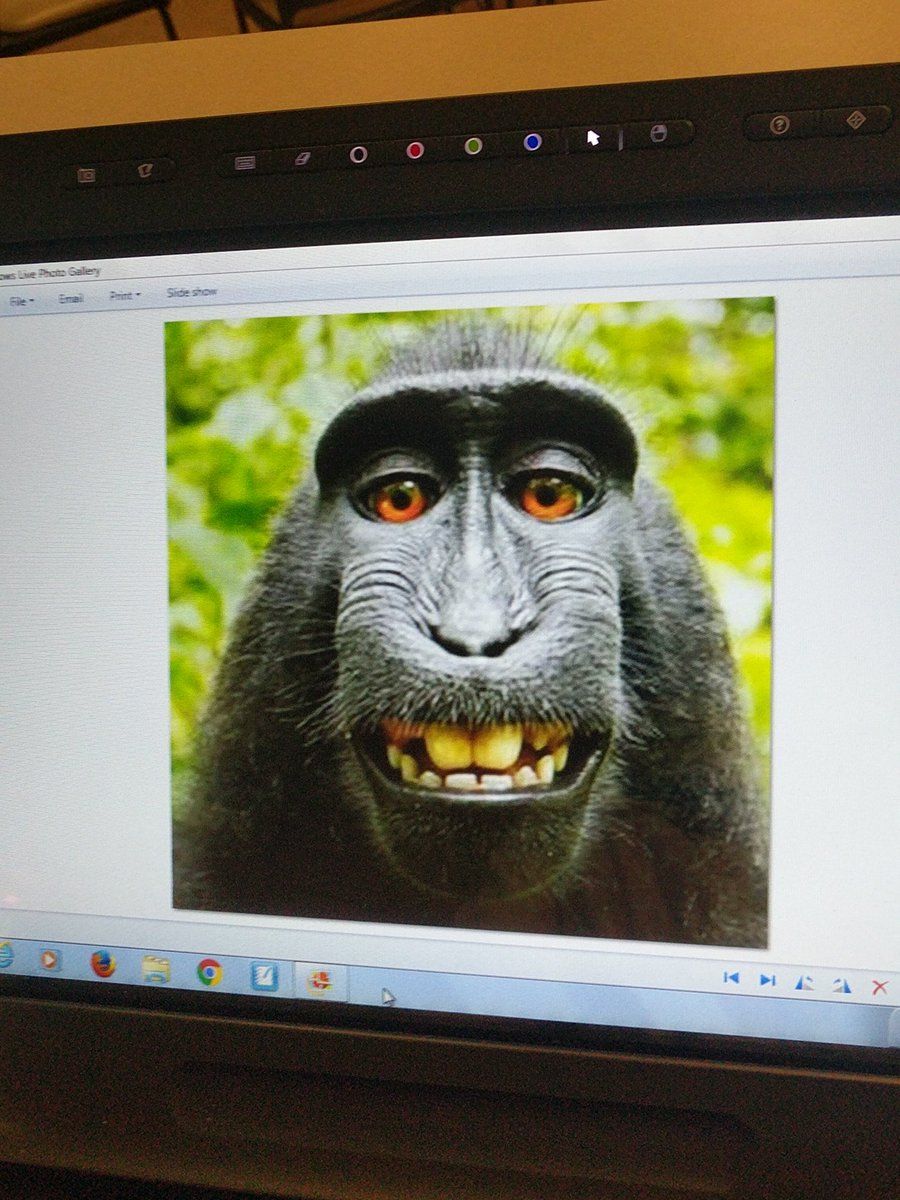Click the monkey photo in the viewer
Image resolution: width=900 pixels, height=1200 pixels.
(x=470, y=620)
